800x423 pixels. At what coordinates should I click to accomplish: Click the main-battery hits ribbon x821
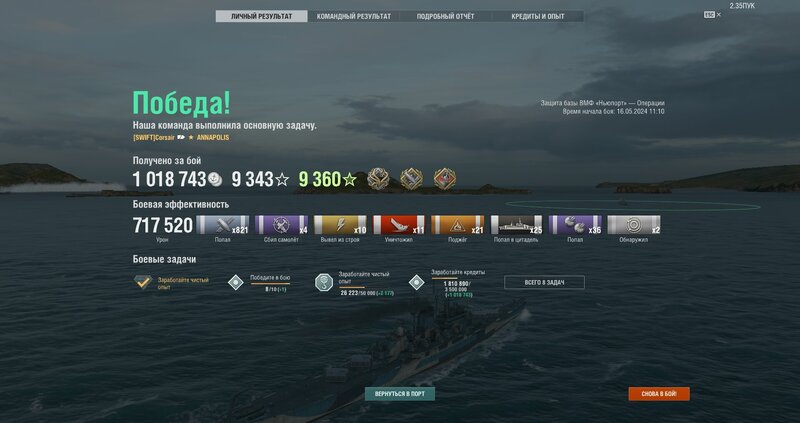point(222,225)
